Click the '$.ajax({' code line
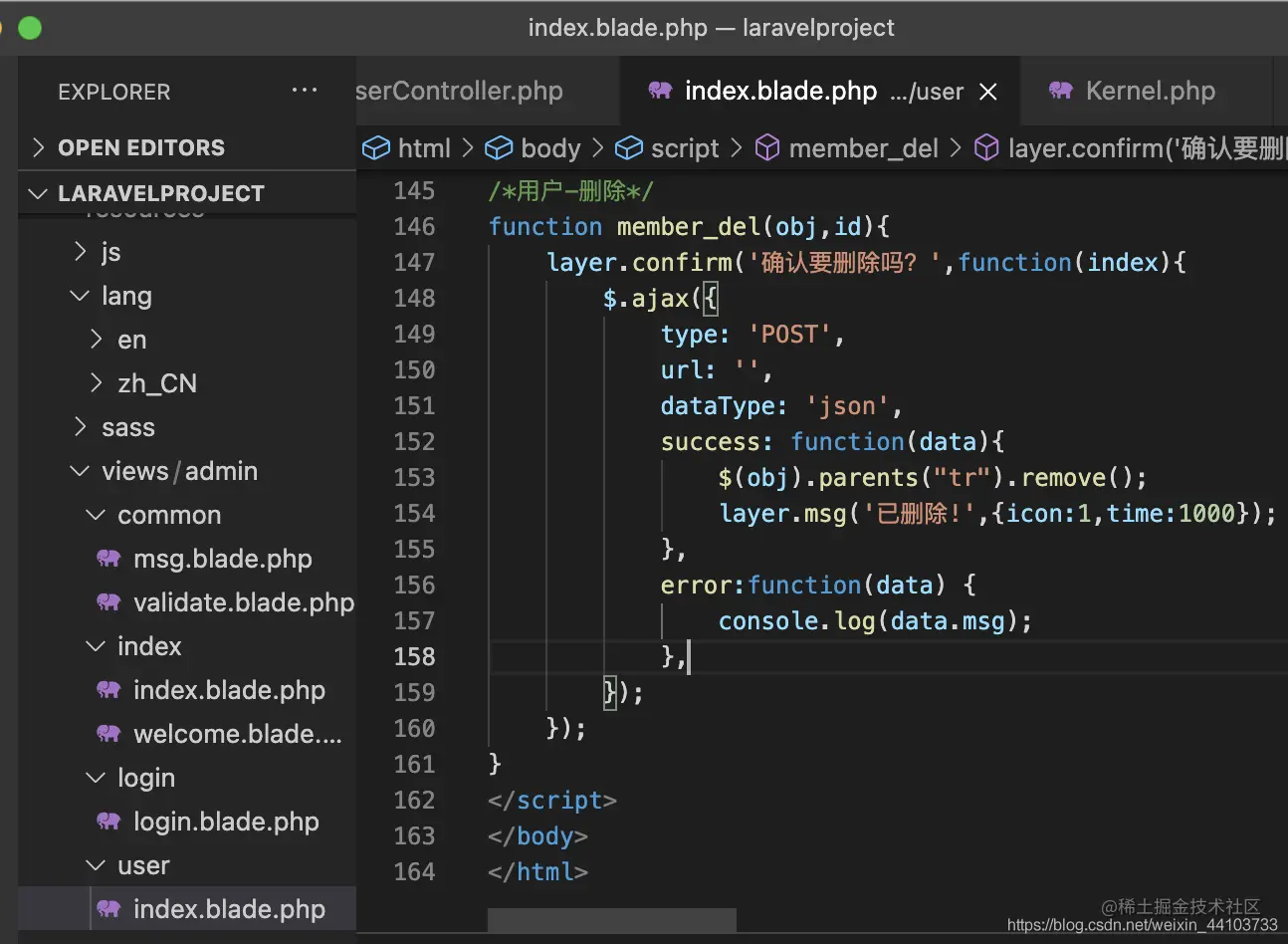Screen dimensions: 1288x944 pos(660,298)
